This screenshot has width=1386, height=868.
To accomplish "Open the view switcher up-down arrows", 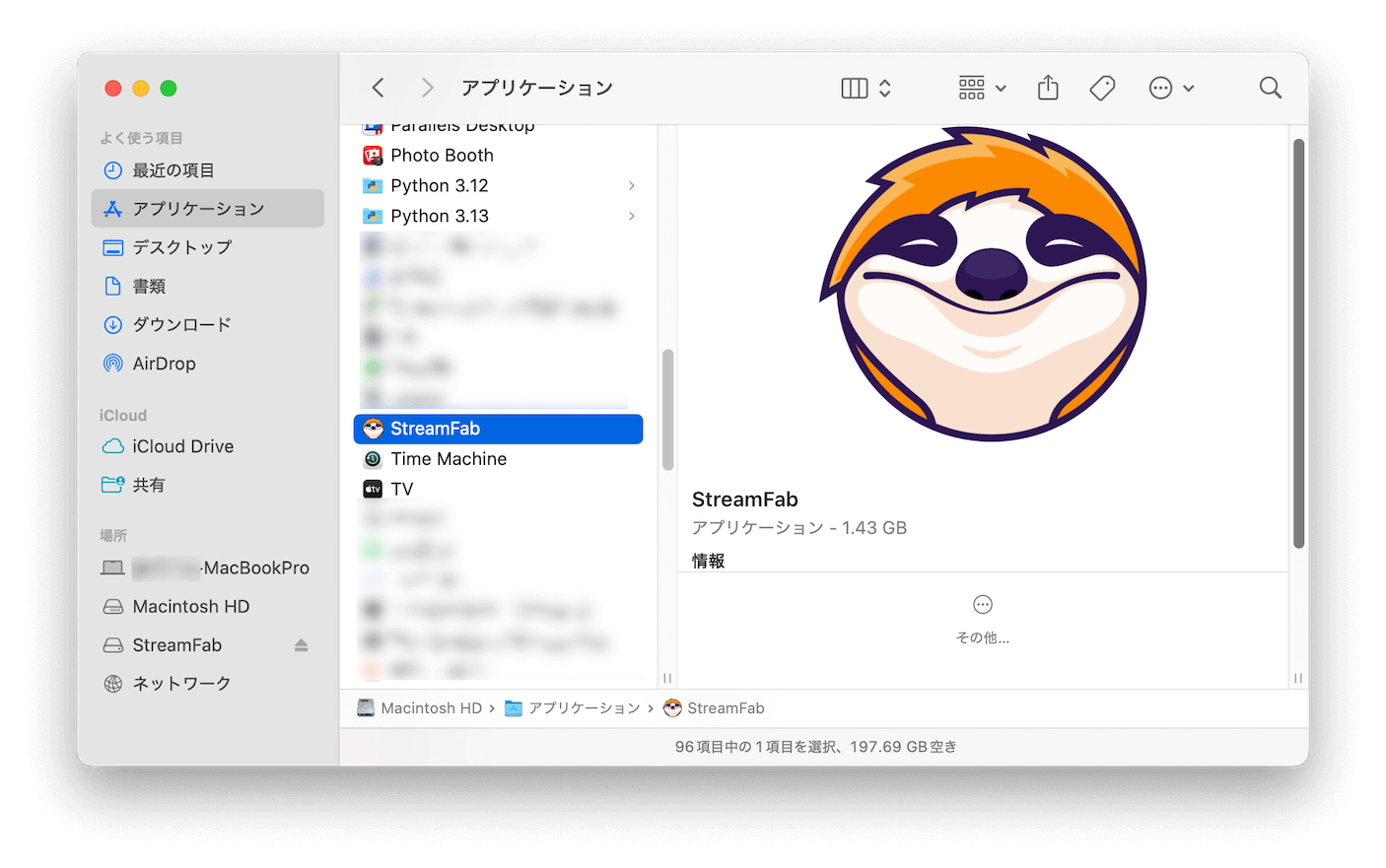I will click(x=885, y=88).
